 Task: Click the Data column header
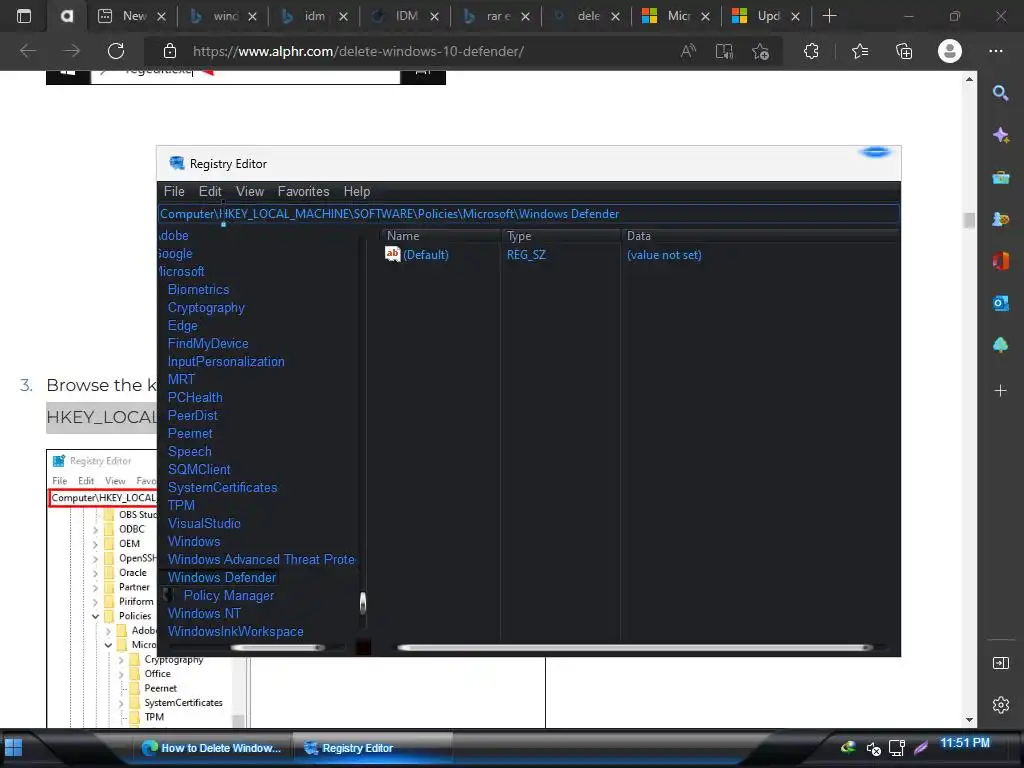(761, 236)
